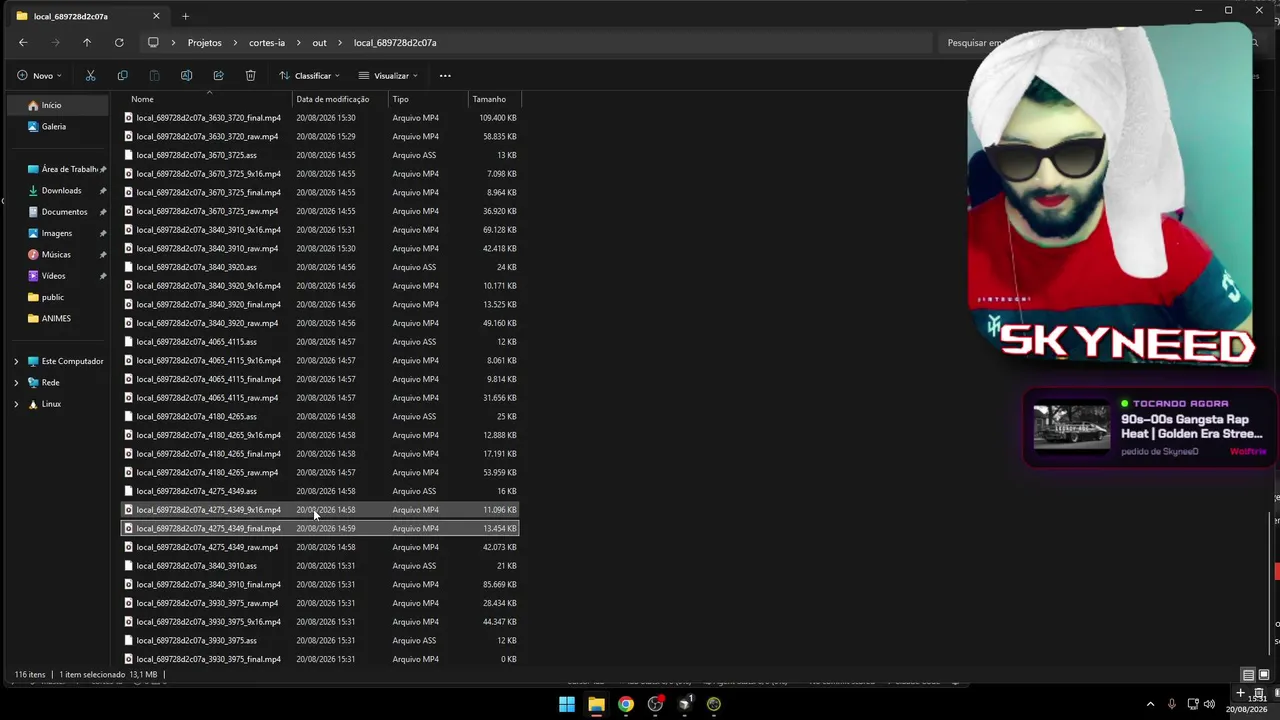Refresh the current folder view

pos(119,43)
